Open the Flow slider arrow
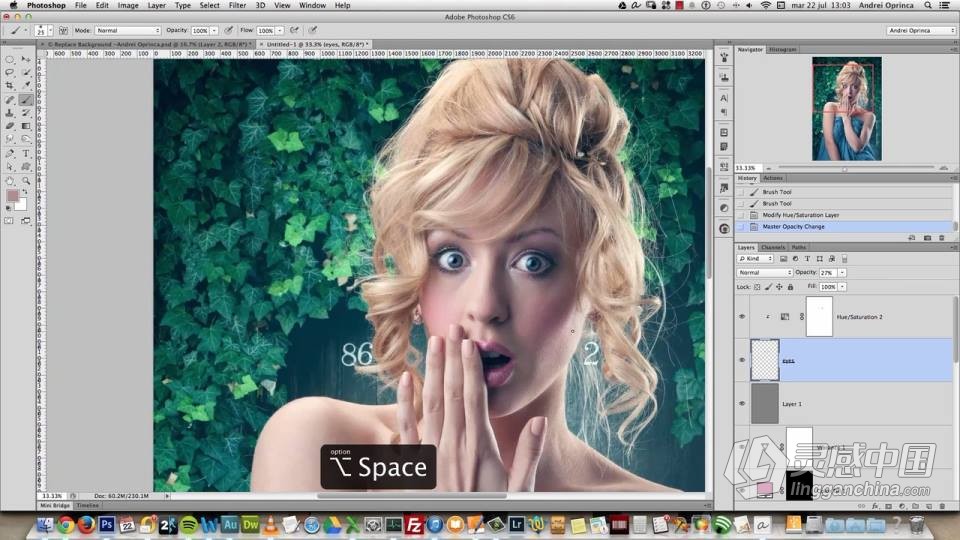 click(280, 30)
